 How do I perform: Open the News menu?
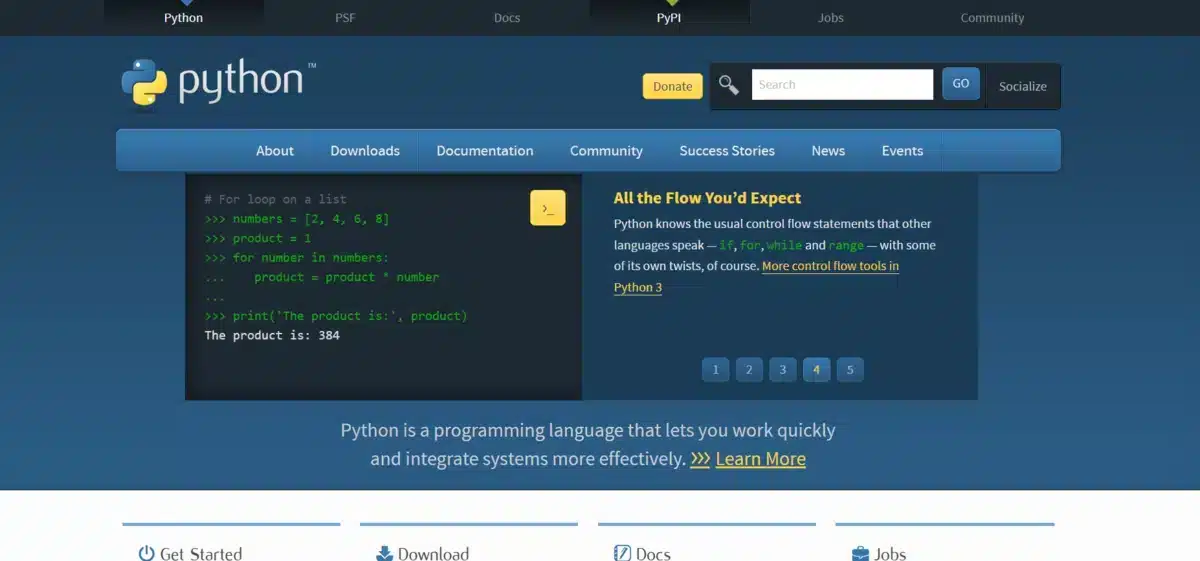coord(828,151)
